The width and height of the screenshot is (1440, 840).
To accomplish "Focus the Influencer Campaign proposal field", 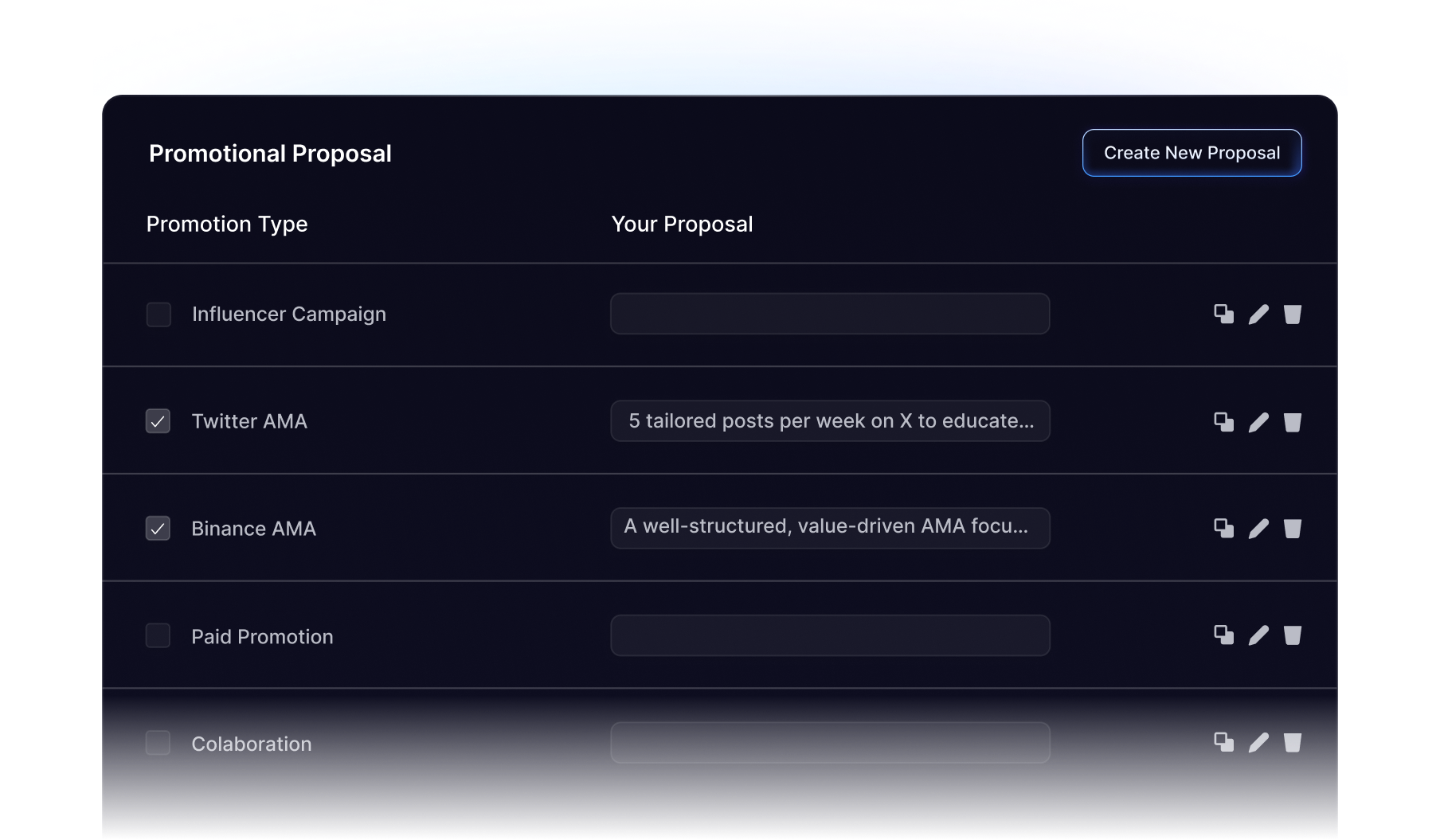I will click(x=830, y=314).
